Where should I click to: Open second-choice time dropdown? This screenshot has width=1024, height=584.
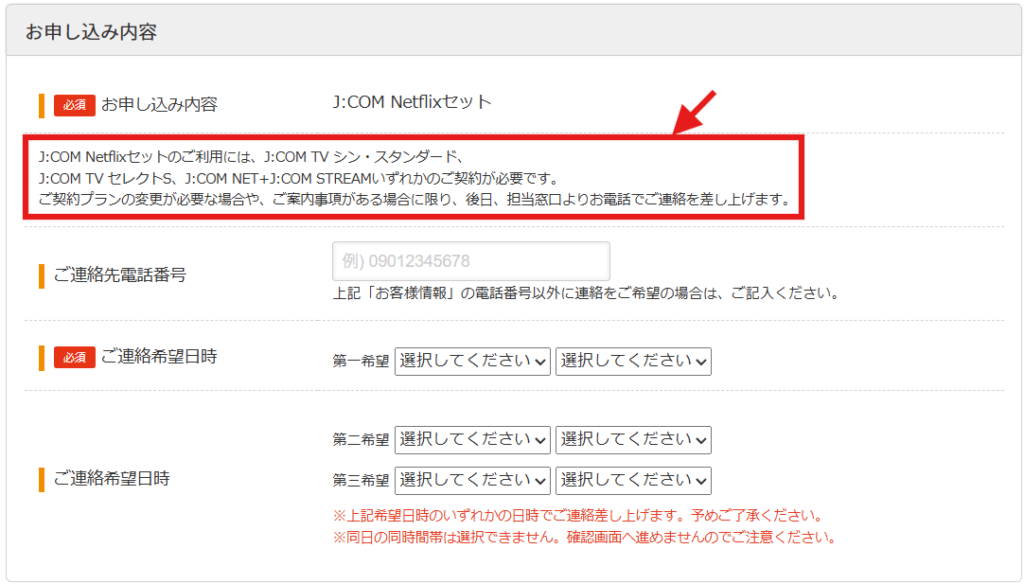(633, 440)
